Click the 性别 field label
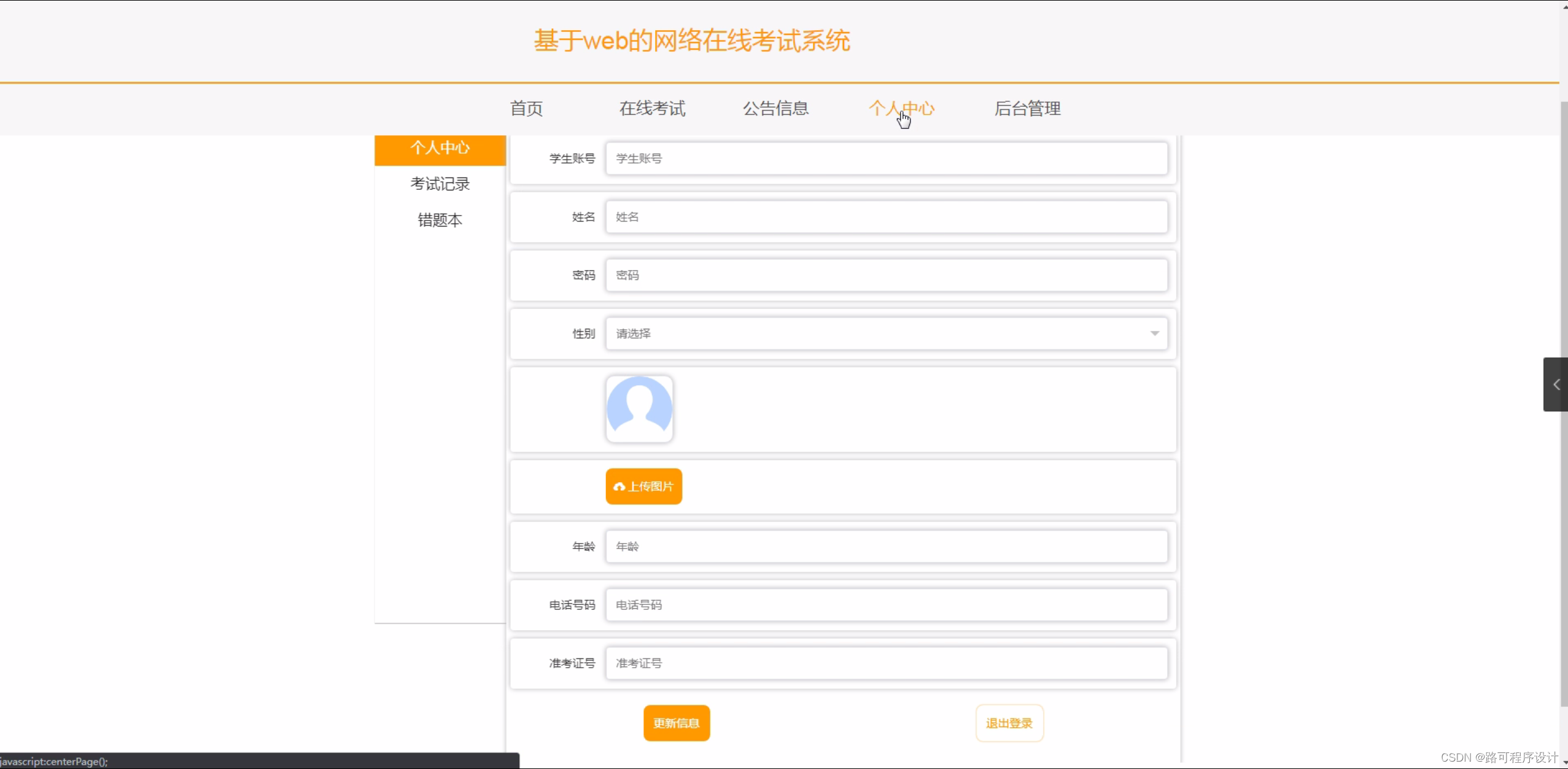The image size is (1568, 769). (584, 334)
